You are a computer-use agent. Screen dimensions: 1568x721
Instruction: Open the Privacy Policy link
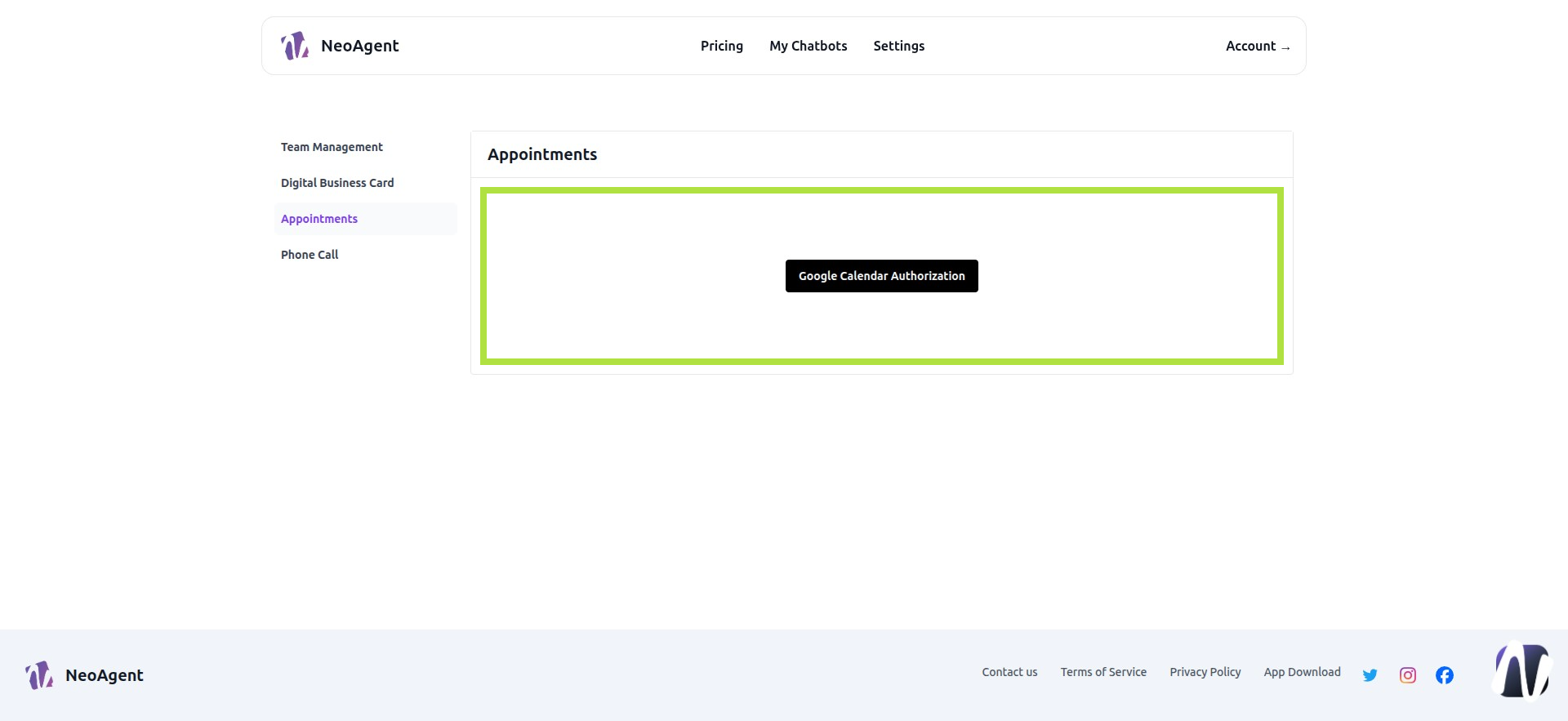point(1205,672)
